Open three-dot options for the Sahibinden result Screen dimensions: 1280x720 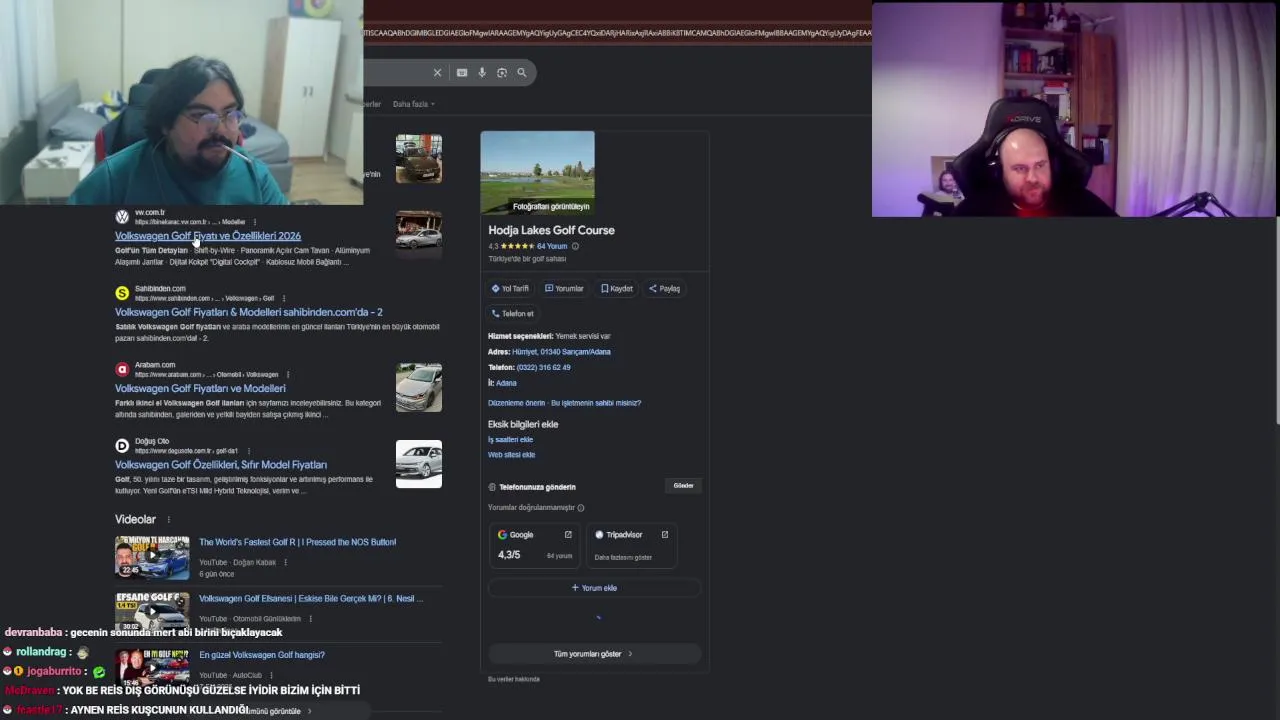point(284,298)
